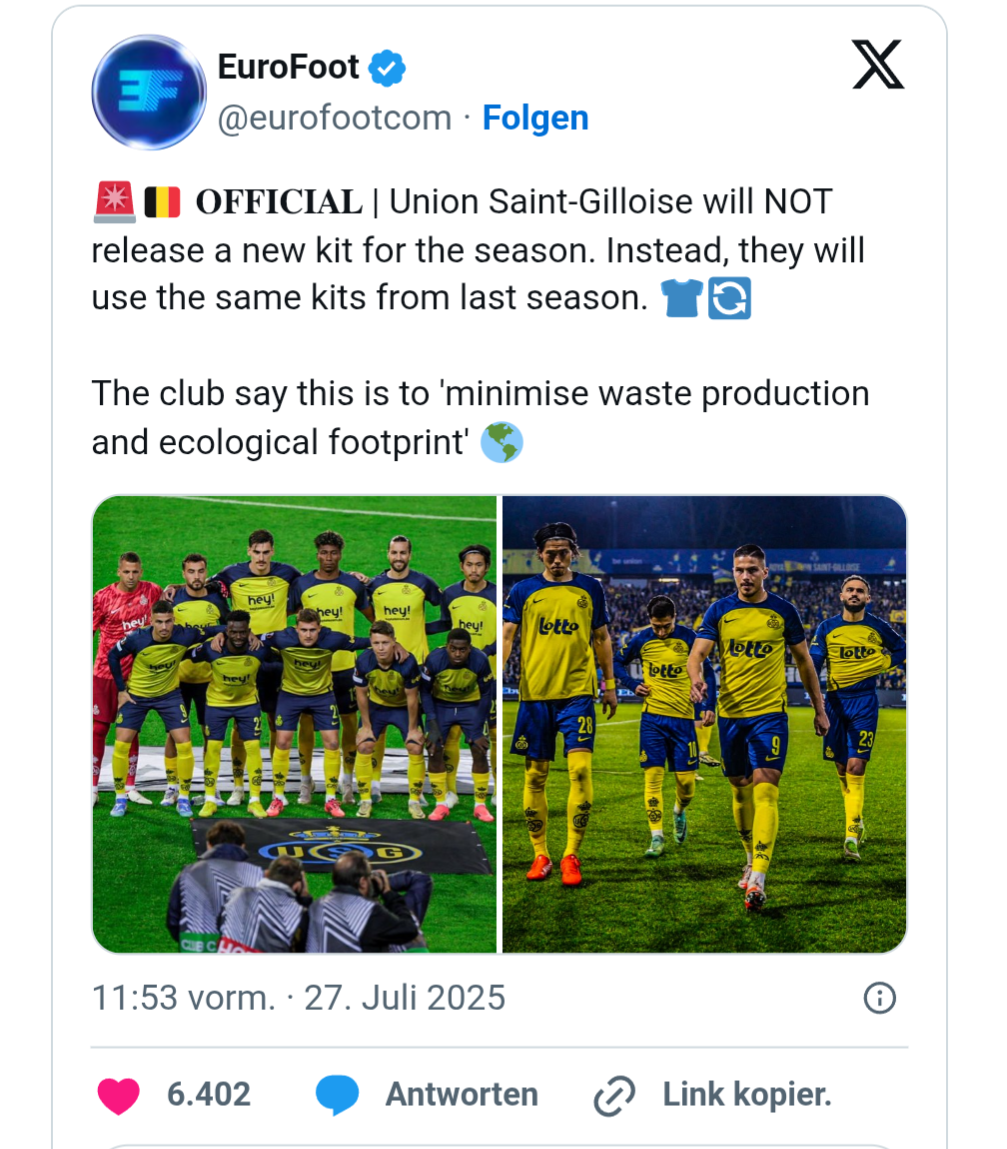
Task: Click the tweet text about minimising waste
Action: pos(480,417)
